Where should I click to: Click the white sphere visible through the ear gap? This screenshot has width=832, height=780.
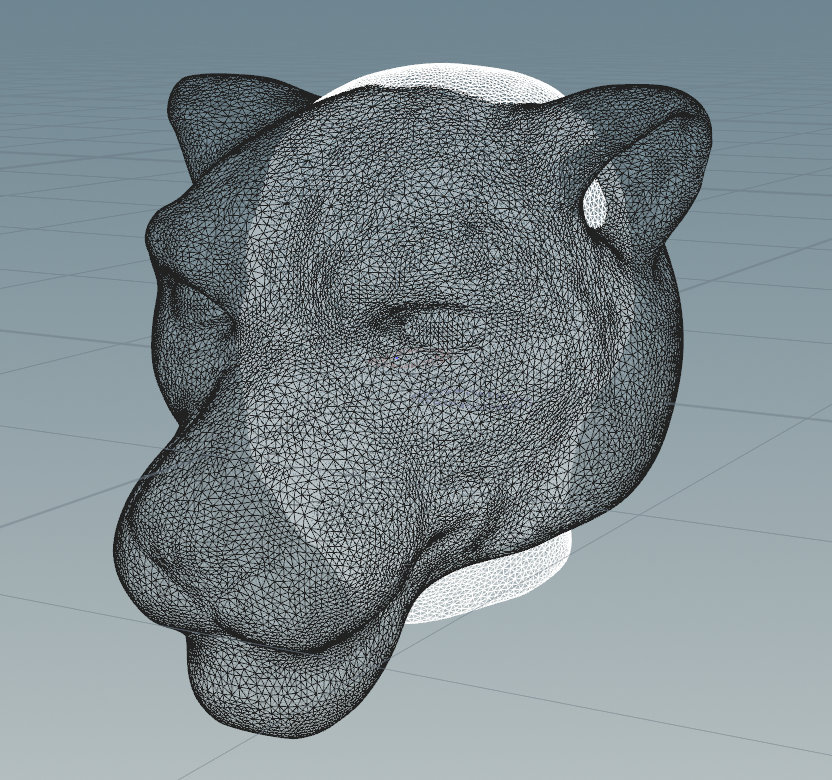[x=596, y=205]
